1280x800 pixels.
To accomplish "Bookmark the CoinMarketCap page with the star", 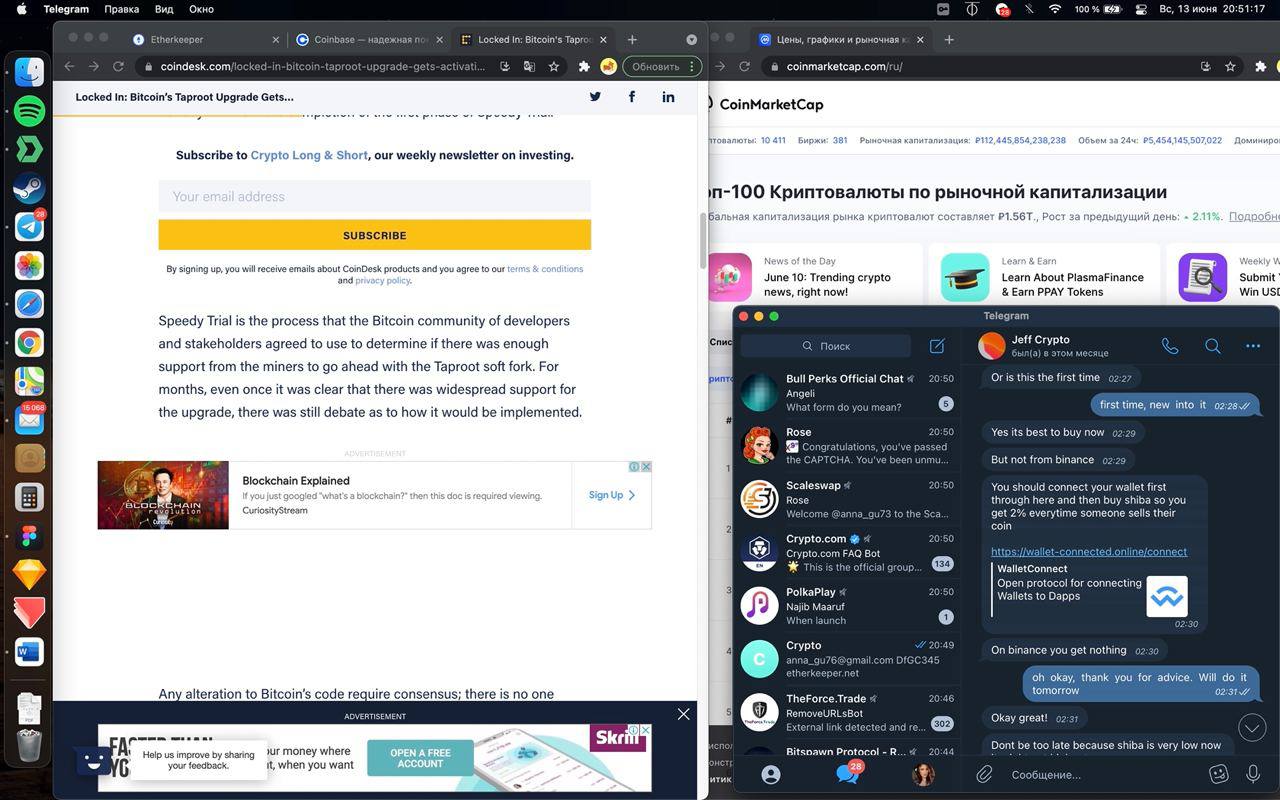I will point(1232,67).
